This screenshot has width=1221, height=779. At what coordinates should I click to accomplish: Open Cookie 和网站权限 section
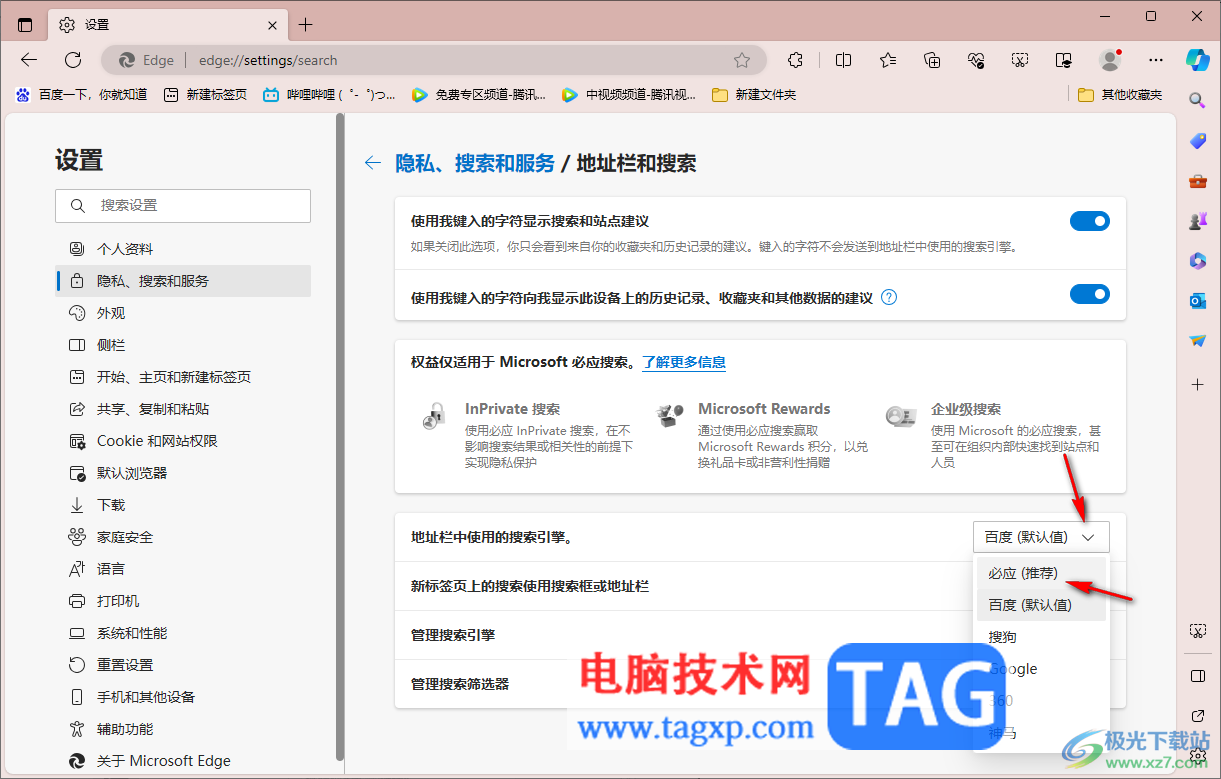[183, 441]
